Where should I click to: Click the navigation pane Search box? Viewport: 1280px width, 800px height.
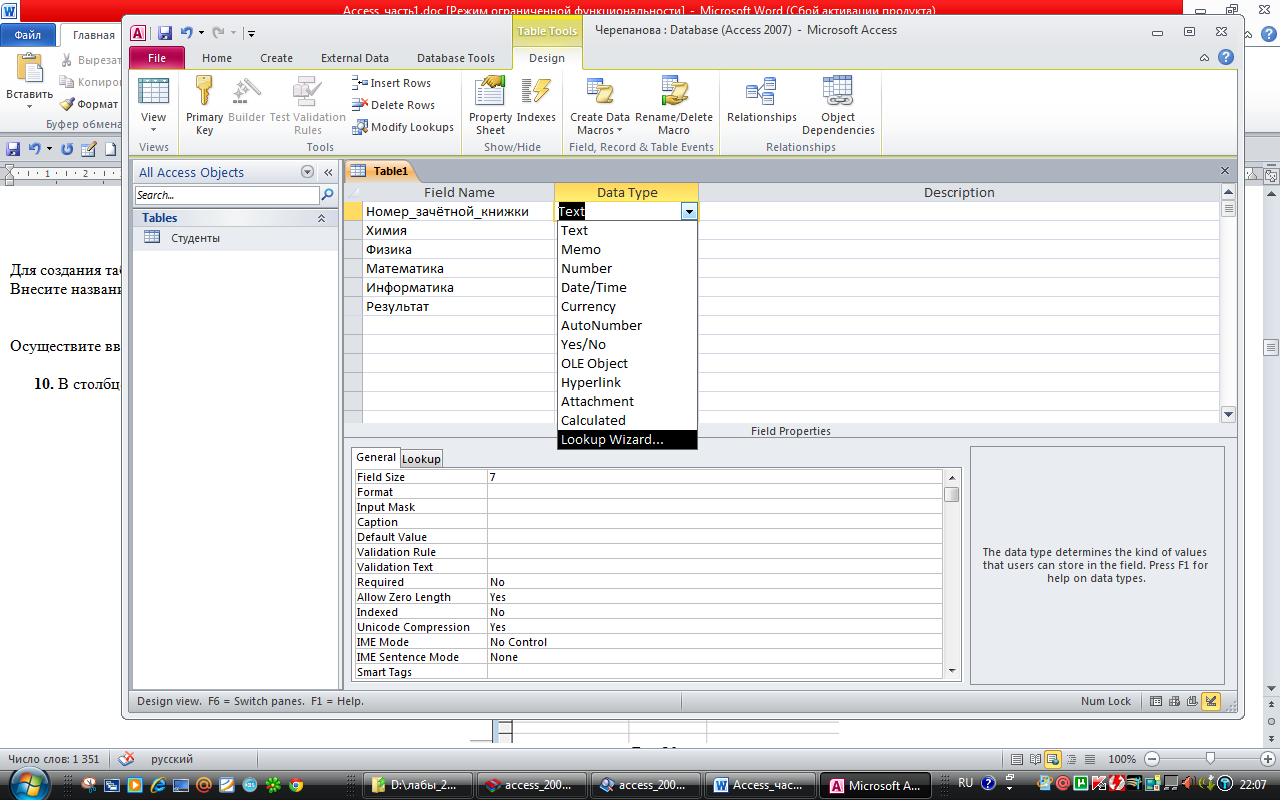(x=227, y=195)
